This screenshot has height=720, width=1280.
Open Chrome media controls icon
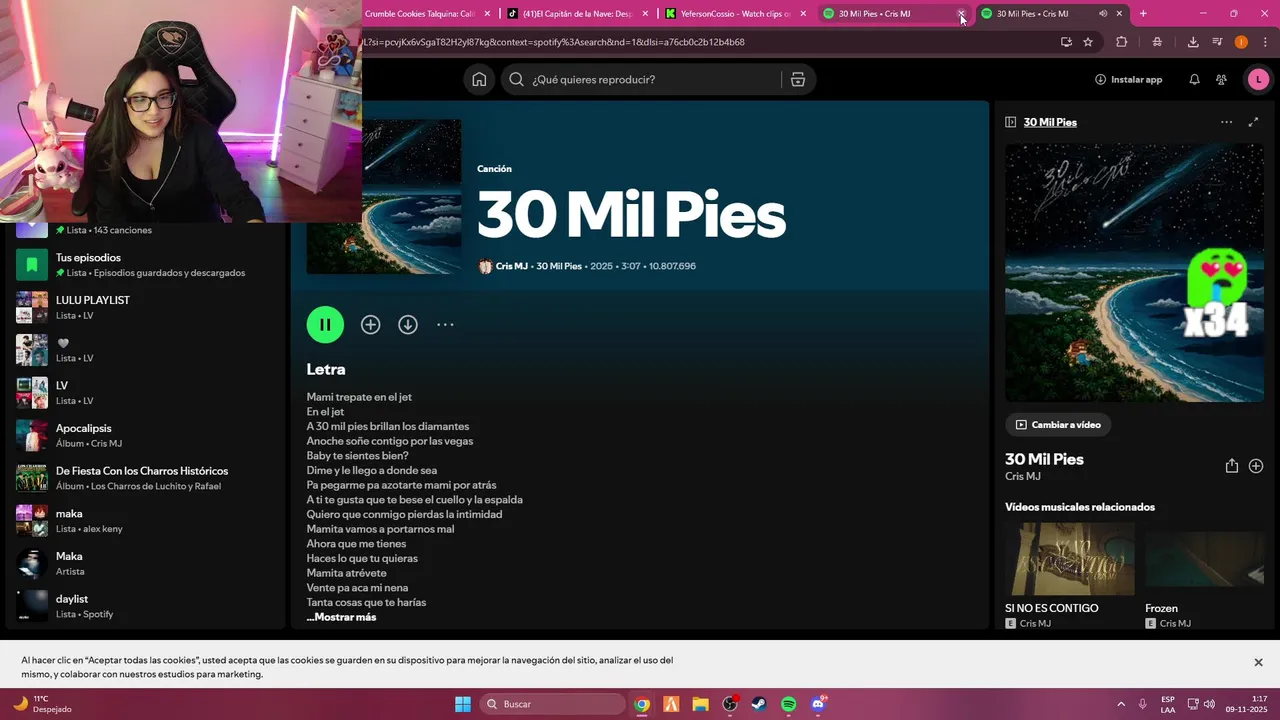(x=1217, y=42)
